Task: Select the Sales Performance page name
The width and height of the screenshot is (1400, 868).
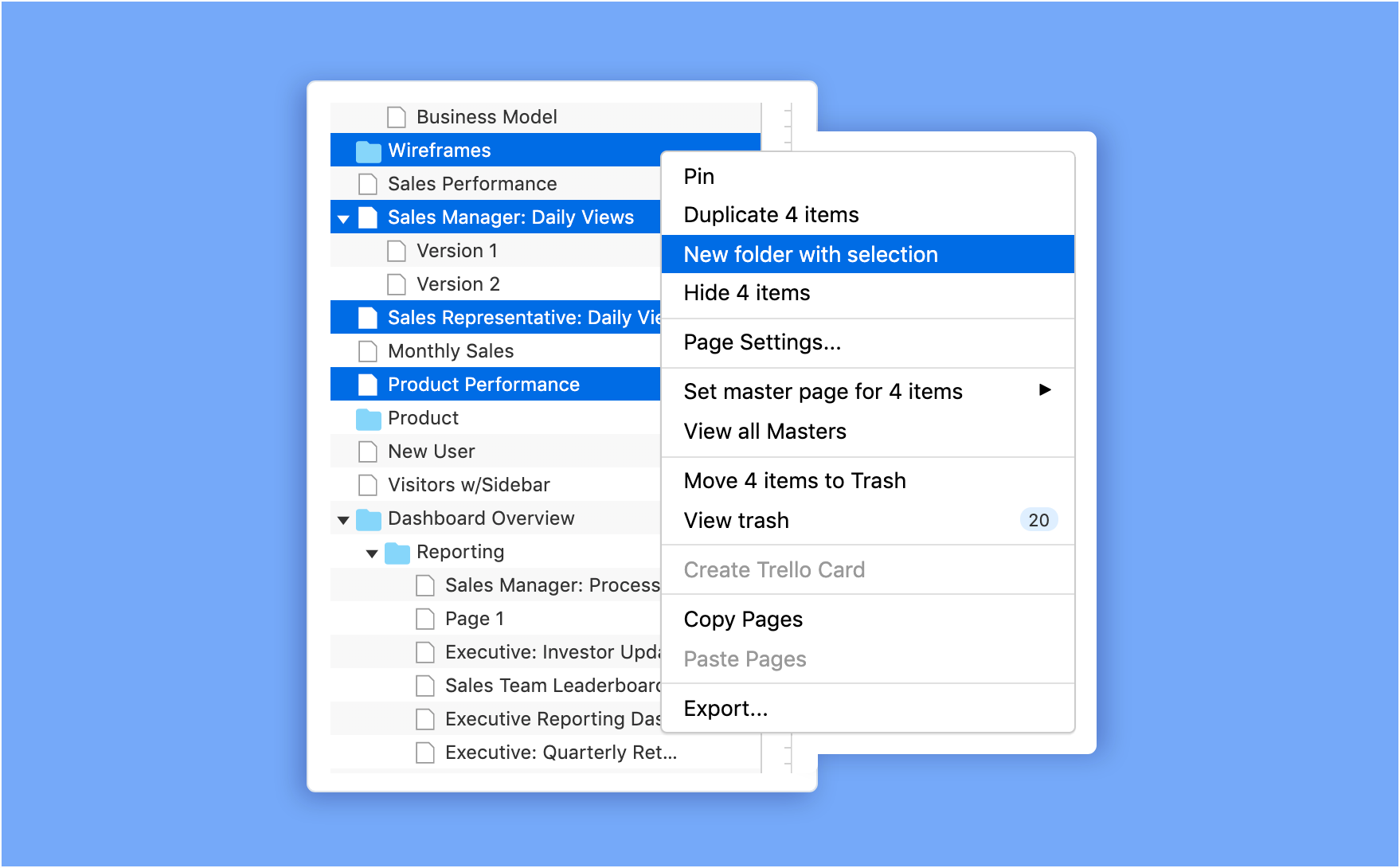Action: click(472, 184)
